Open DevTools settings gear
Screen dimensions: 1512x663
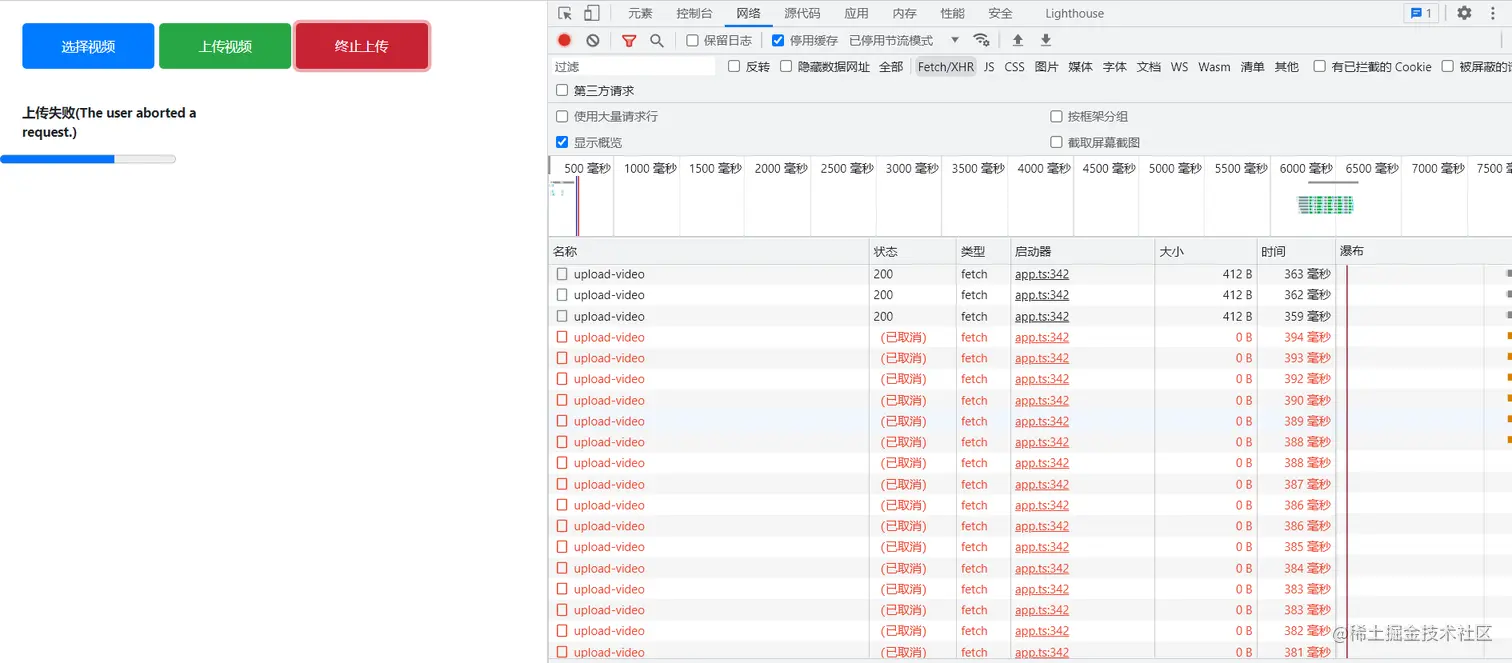[x=1462, y=13]
